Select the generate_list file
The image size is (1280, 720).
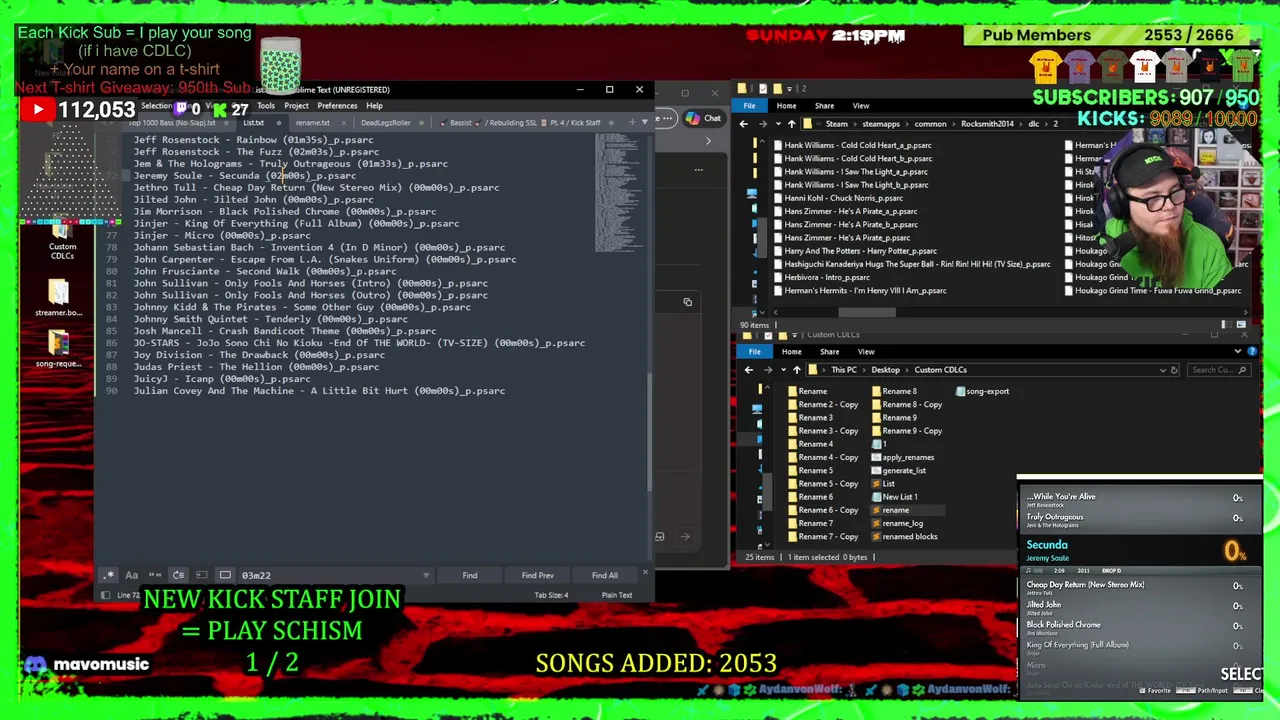(x=899, y=470)
